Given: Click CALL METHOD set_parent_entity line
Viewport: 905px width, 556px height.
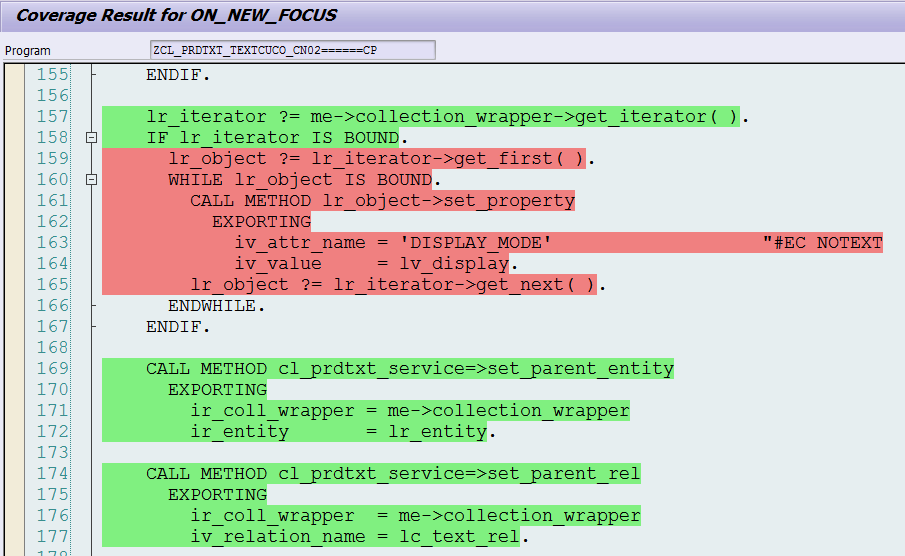Looking at the screenshot, I should point(410,369).
